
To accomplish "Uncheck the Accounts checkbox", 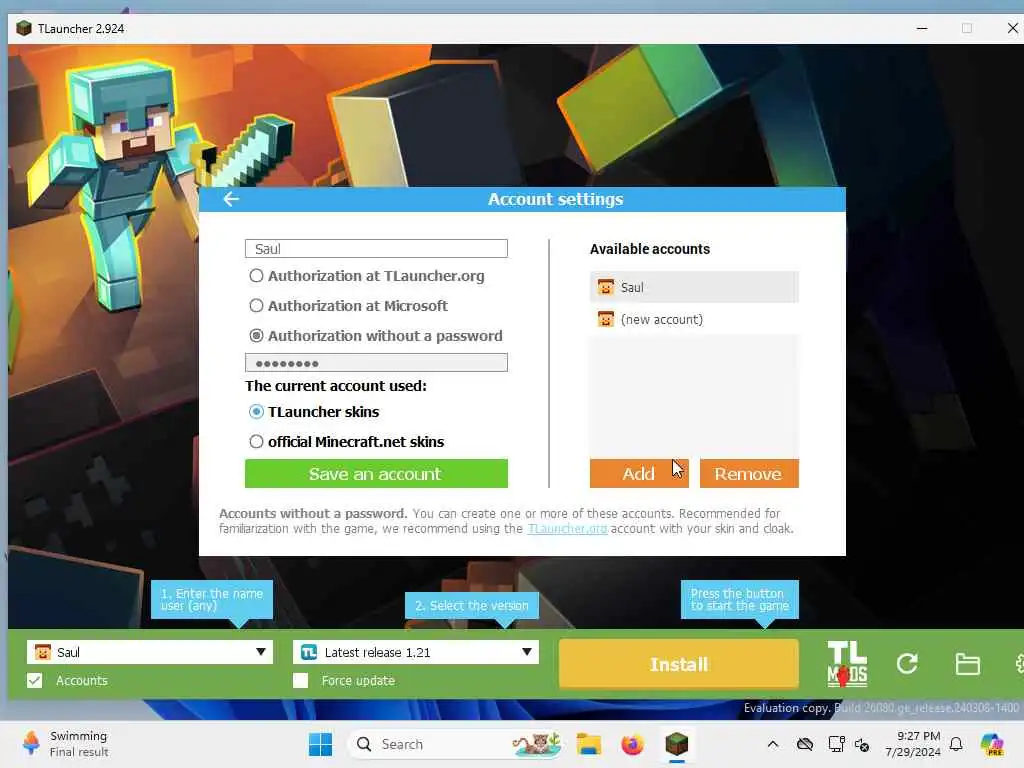I will [x=35, y=680].
